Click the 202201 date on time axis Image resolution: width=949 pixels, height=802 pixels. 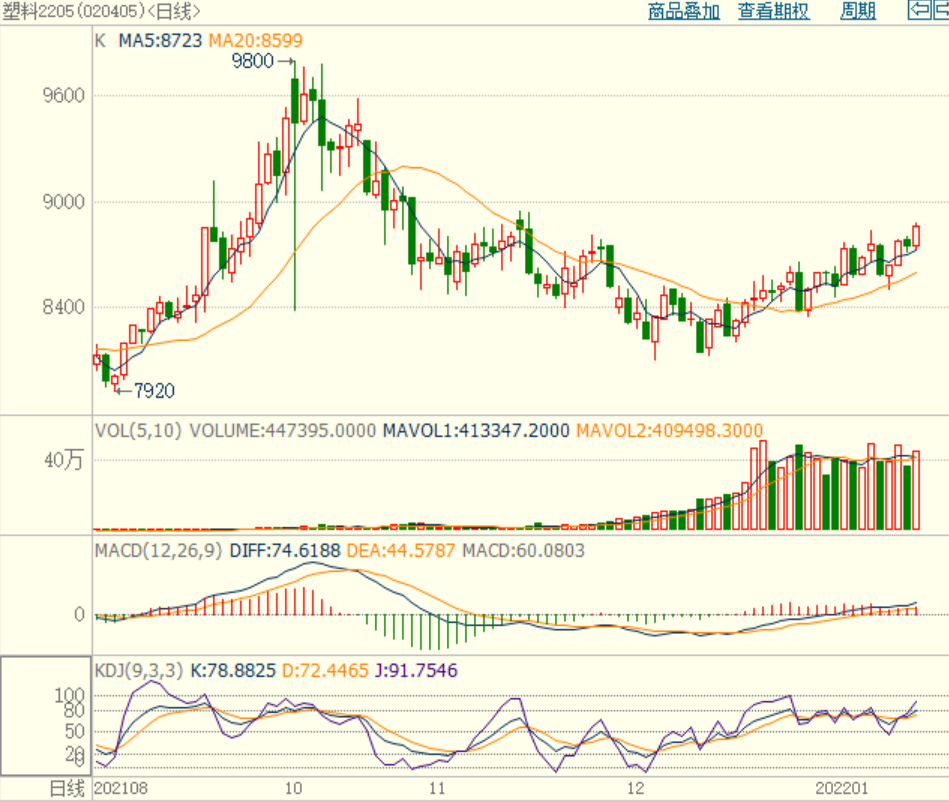[841, 790]
